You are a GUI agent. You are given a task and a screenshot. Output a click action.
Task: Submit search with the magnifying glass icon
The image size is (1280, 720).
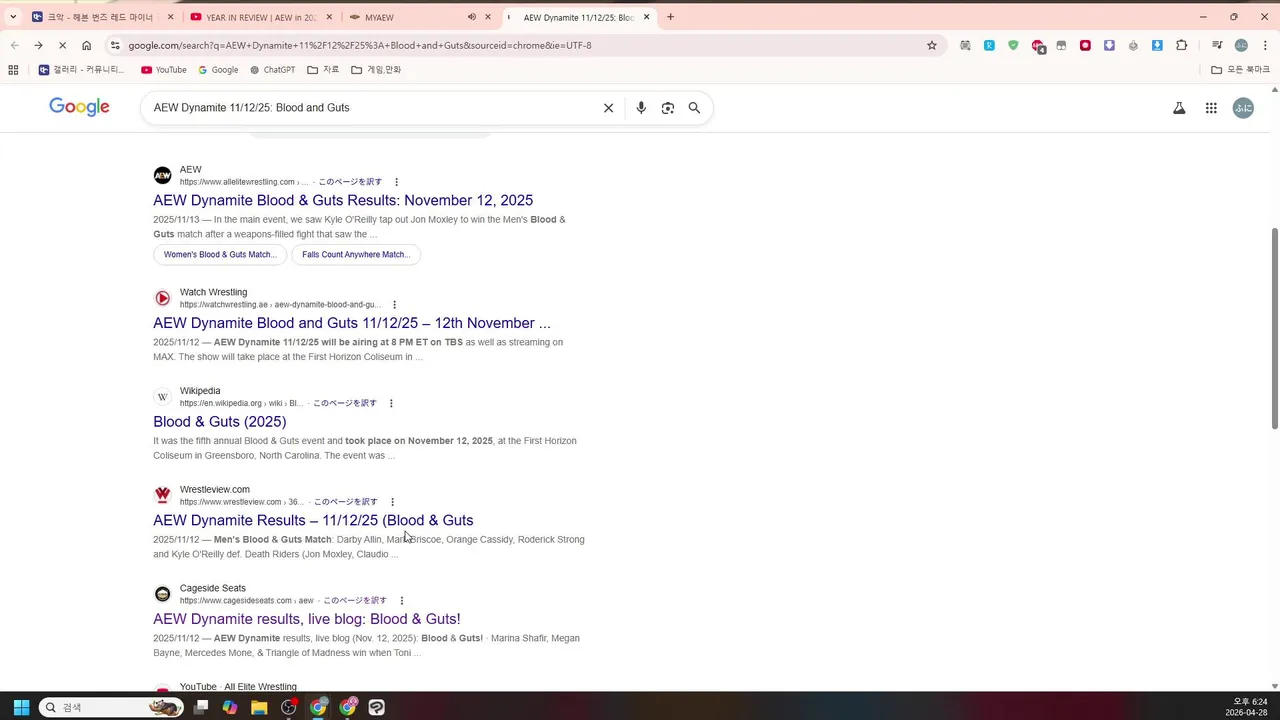694,108
